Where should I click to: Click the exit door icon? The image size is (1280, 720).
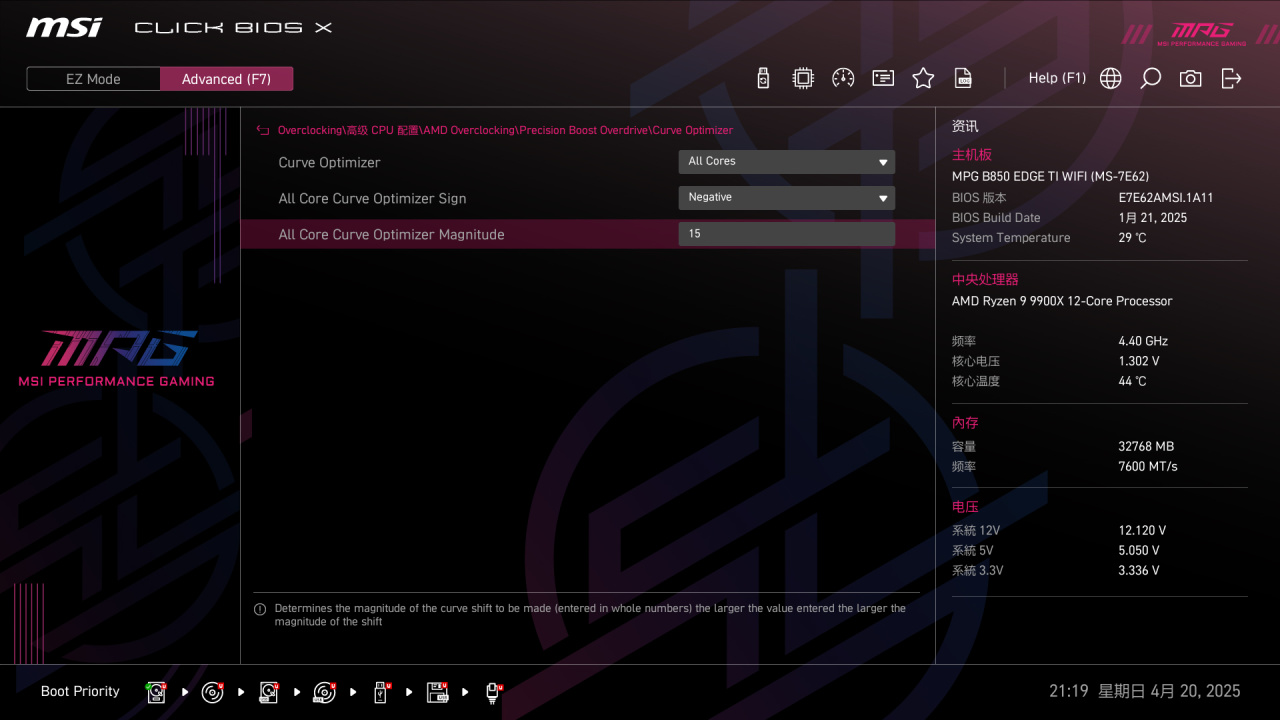[1231, 78]
